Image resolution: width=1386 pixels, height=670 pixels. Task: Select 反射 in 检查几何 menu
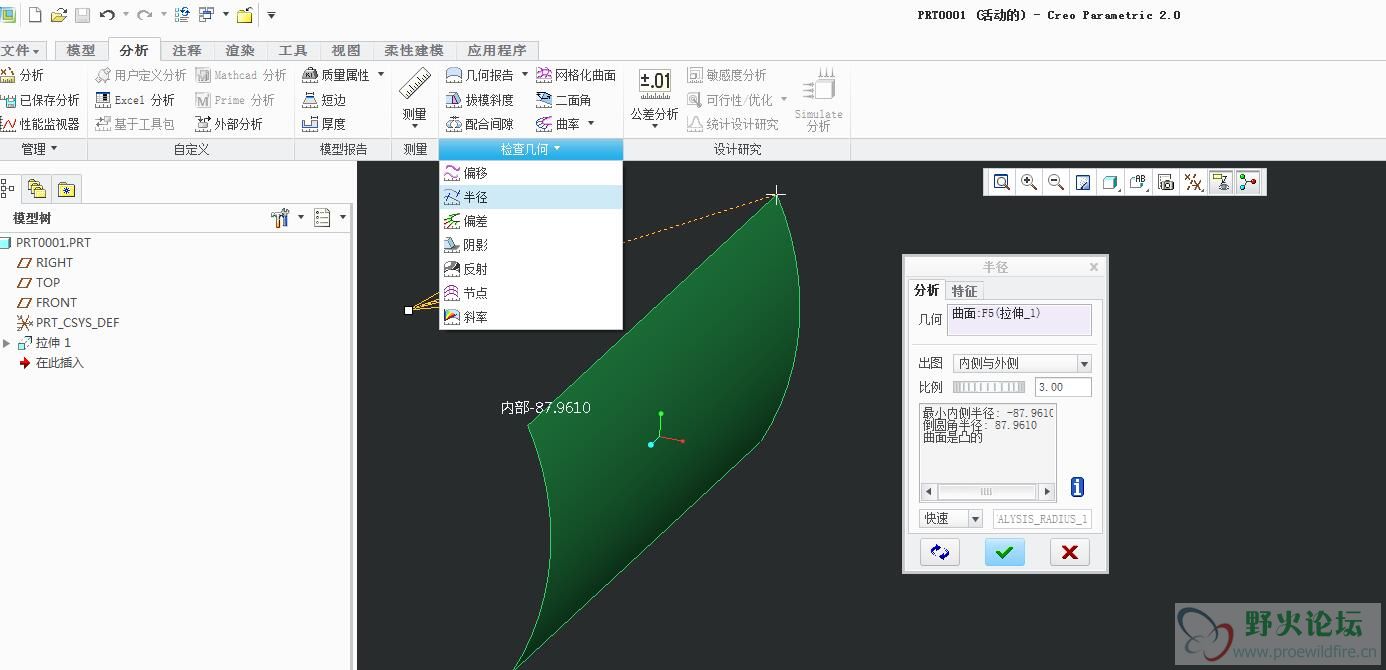[531, 269]
